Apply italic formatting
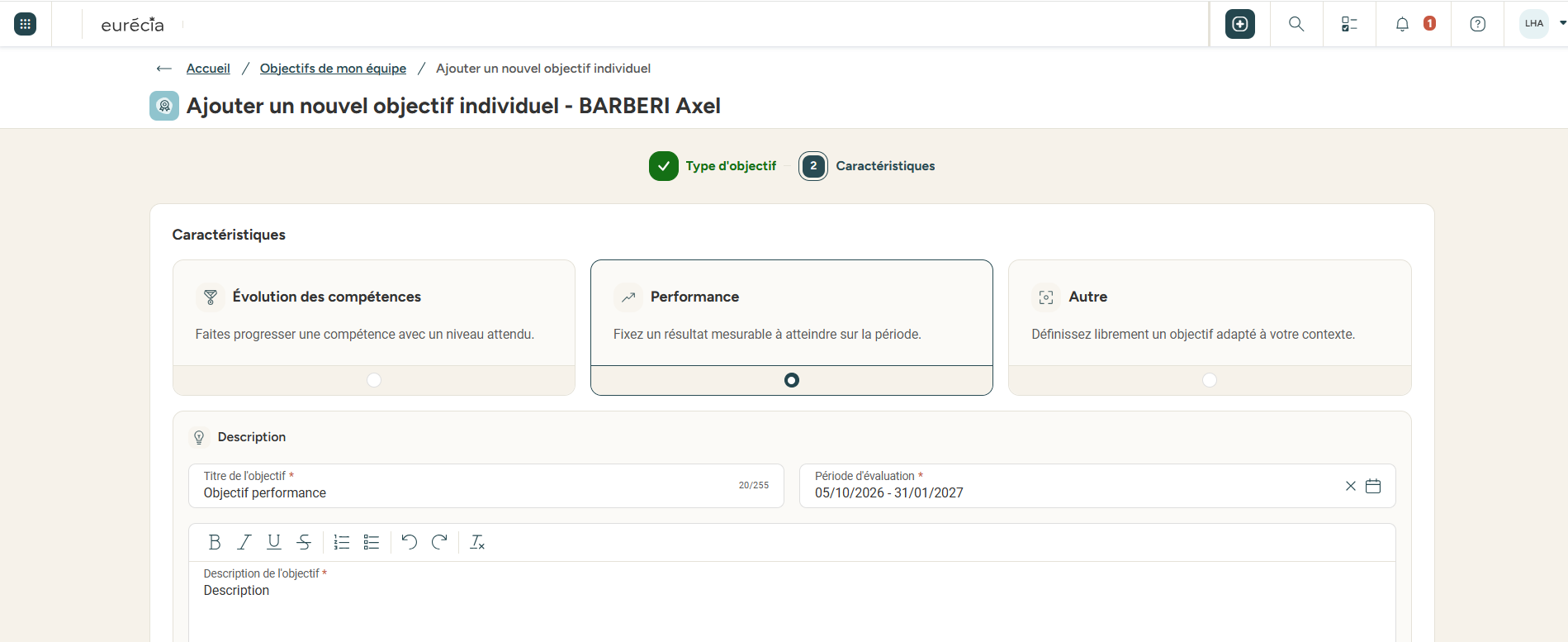Viewport: 1568px width, 642px height. [244, 542]
